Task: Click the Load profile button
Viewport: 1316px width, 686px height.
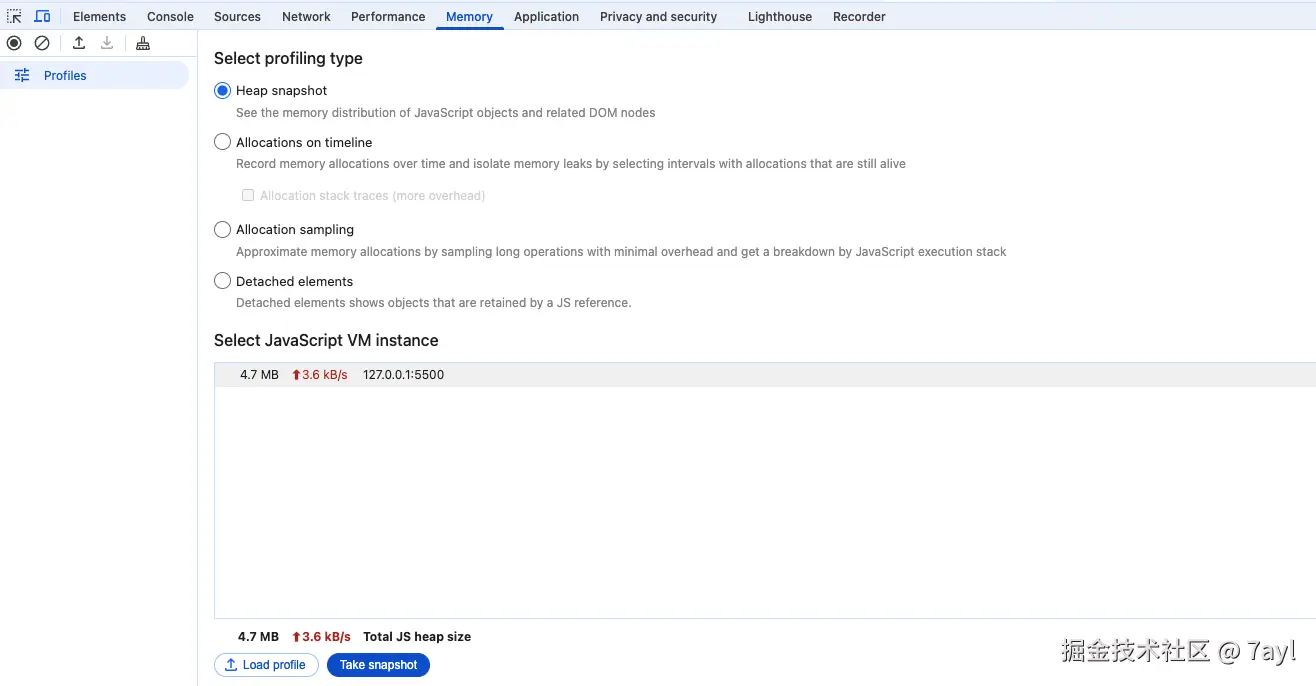Action: 266,665
